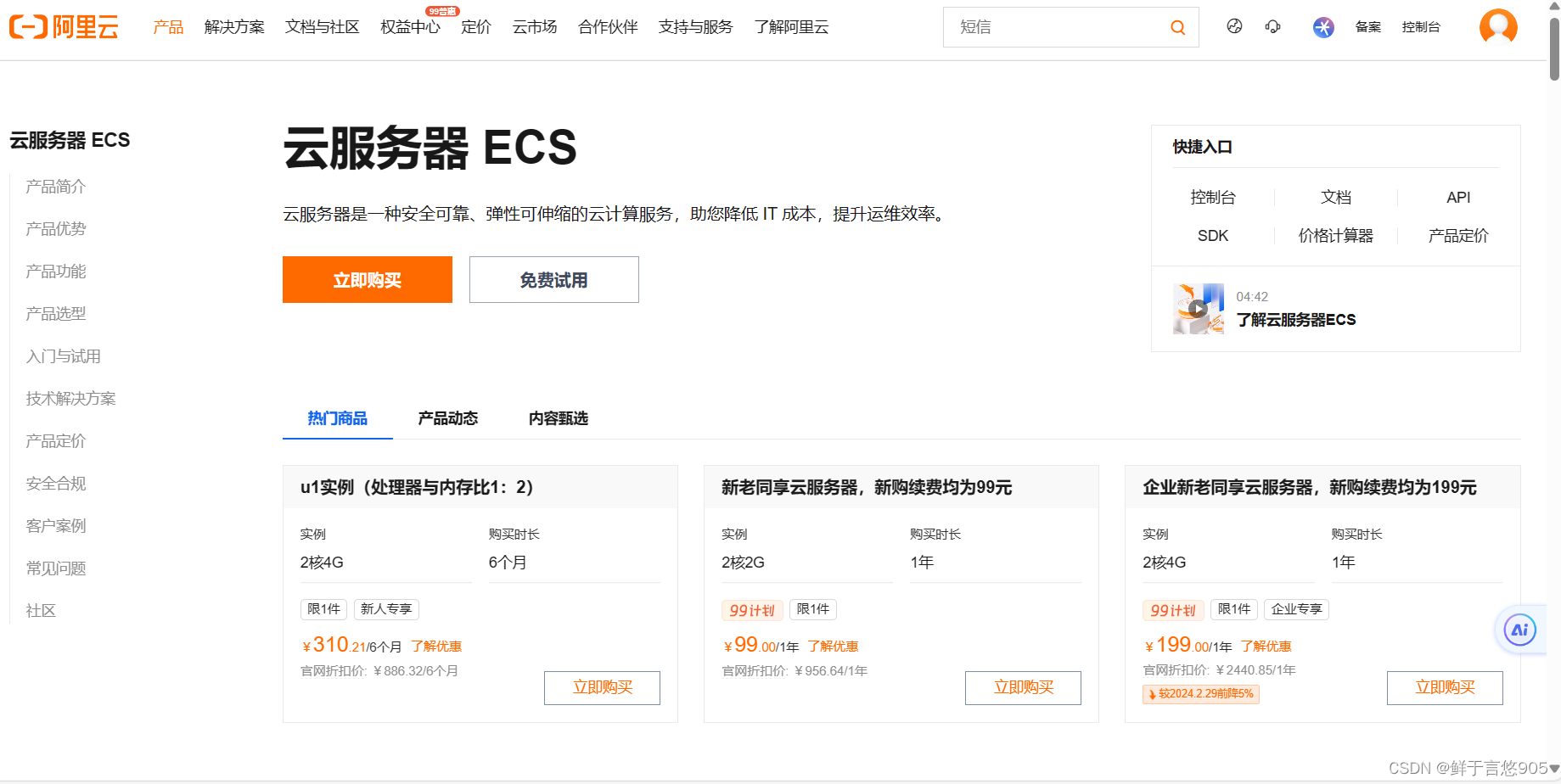Viewport: 1561px width, 784px height.
Task: Switch to the 产品动态 tab
Action: pyautogui.click(x=448, y=418)
